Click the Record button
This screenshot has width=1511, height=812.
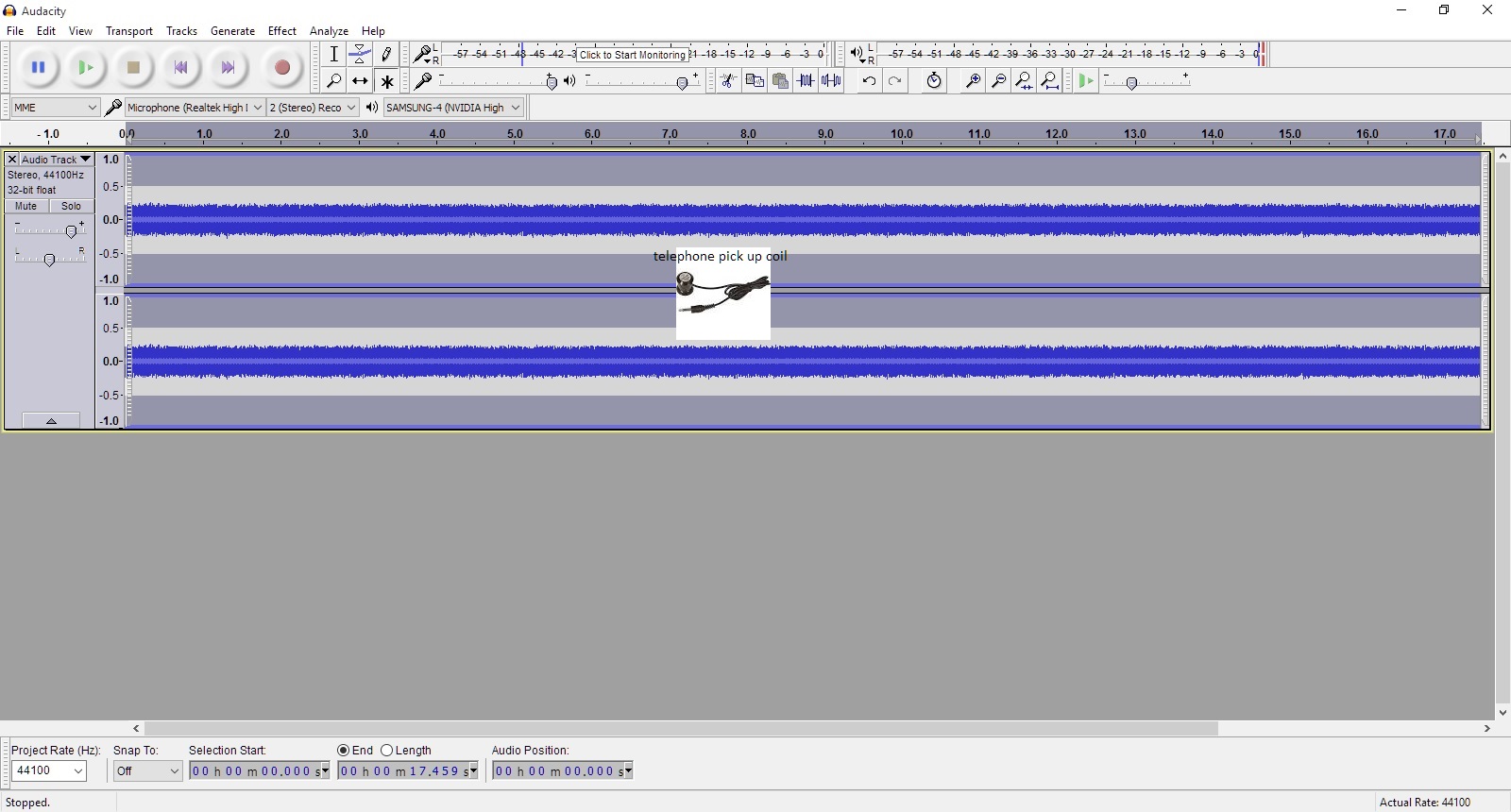(x=281, y=68)
